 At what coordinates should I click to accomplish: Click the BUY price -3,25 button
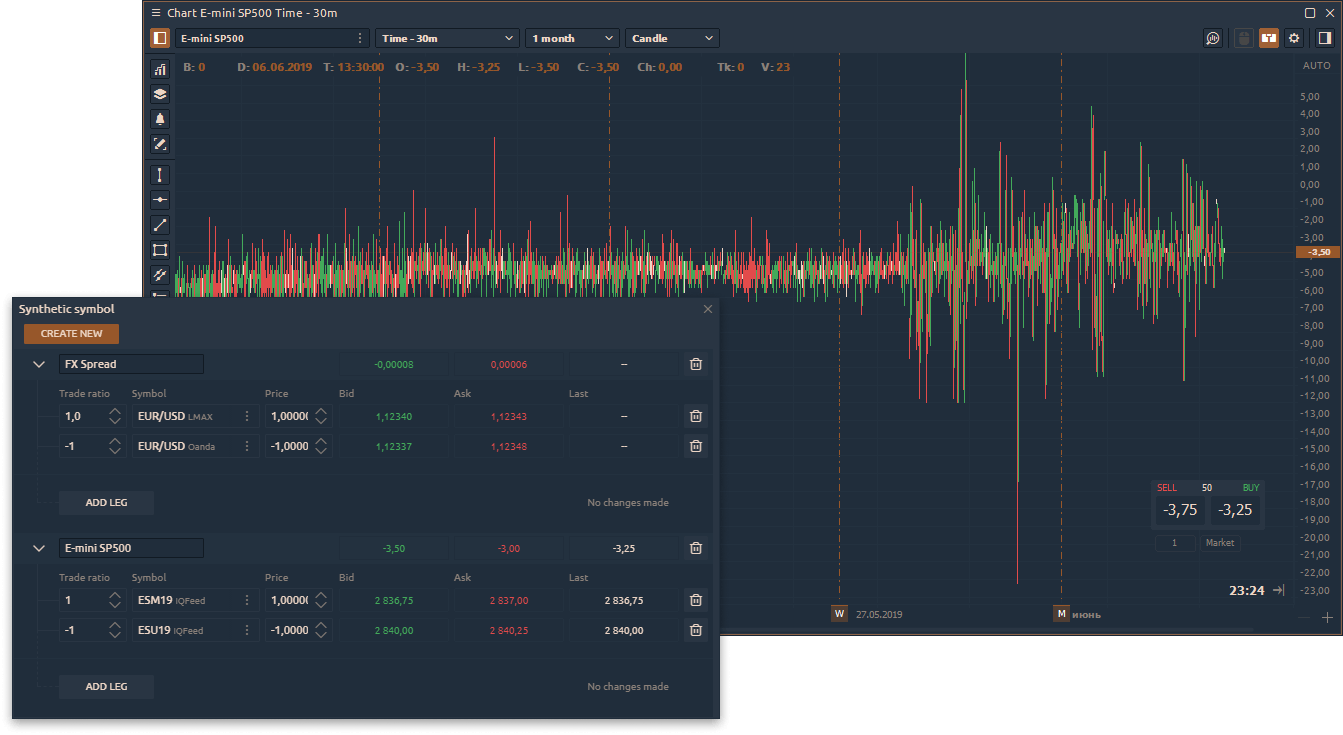click(x=1236, y=510)
